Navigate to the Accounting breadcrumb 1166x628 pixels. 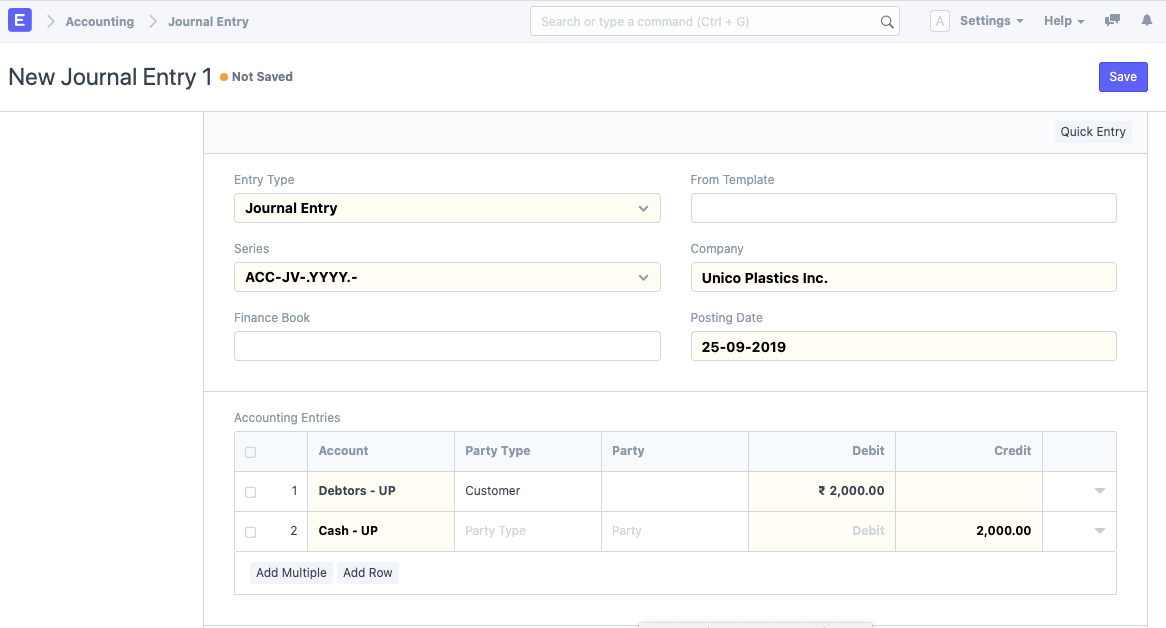click(x=99, y=20)
